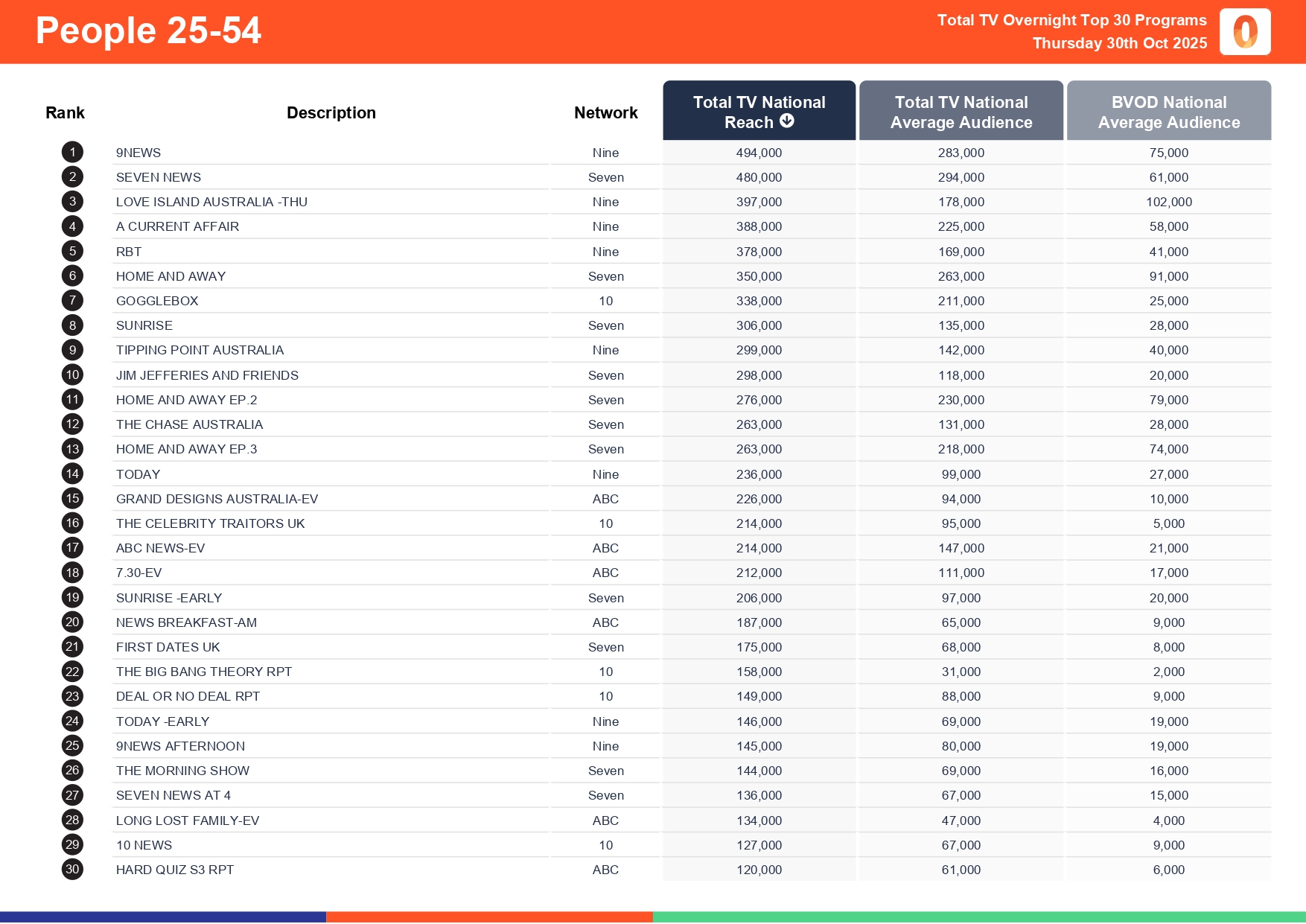Click the rank 3 badge beside LOVE ISLAND AUSTRALIA

pos(71,201)
